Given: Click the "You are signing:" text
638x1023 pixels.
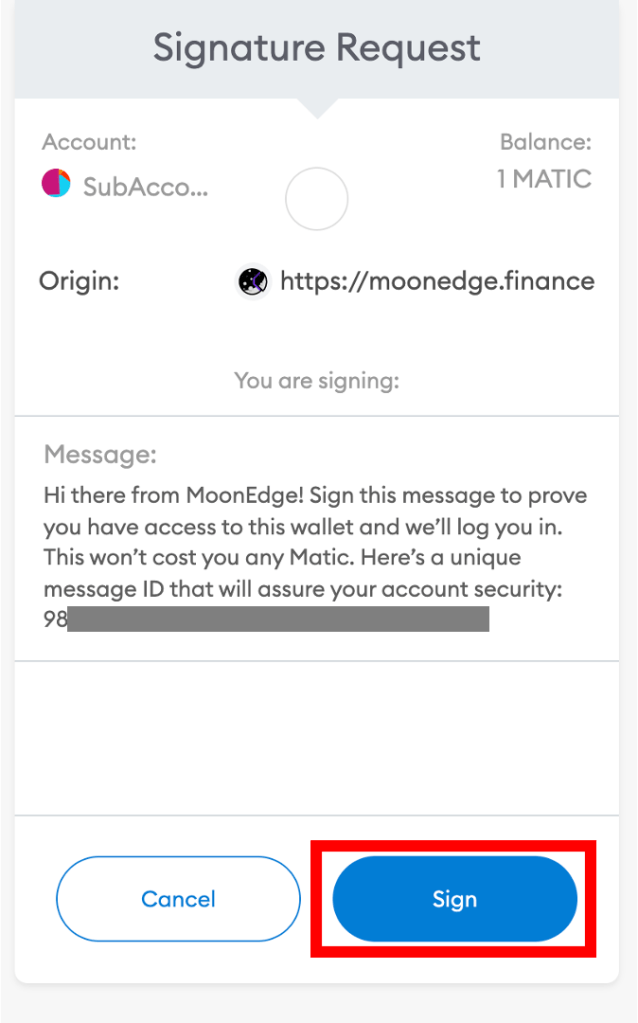Looking at the screenshot, I should tap(316, 380).
